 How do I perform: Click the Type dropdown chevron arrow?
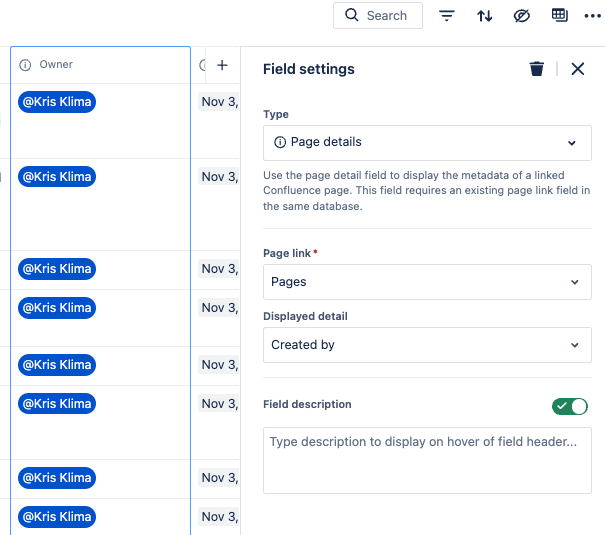pos(572,143)
